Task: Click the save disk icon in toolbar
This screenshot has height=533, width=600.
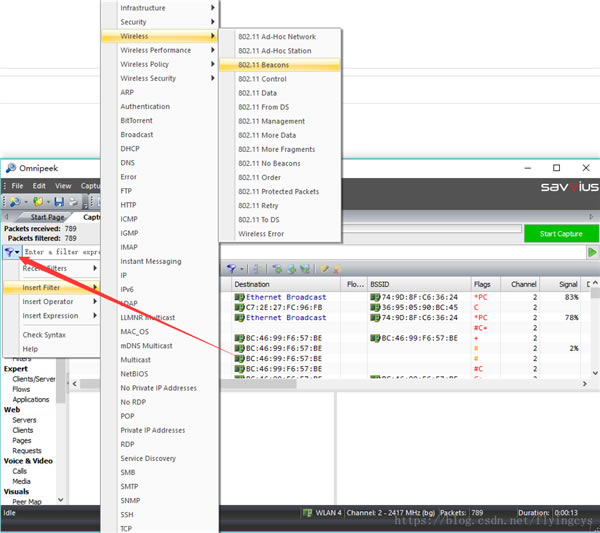Action: click(59, 202)
